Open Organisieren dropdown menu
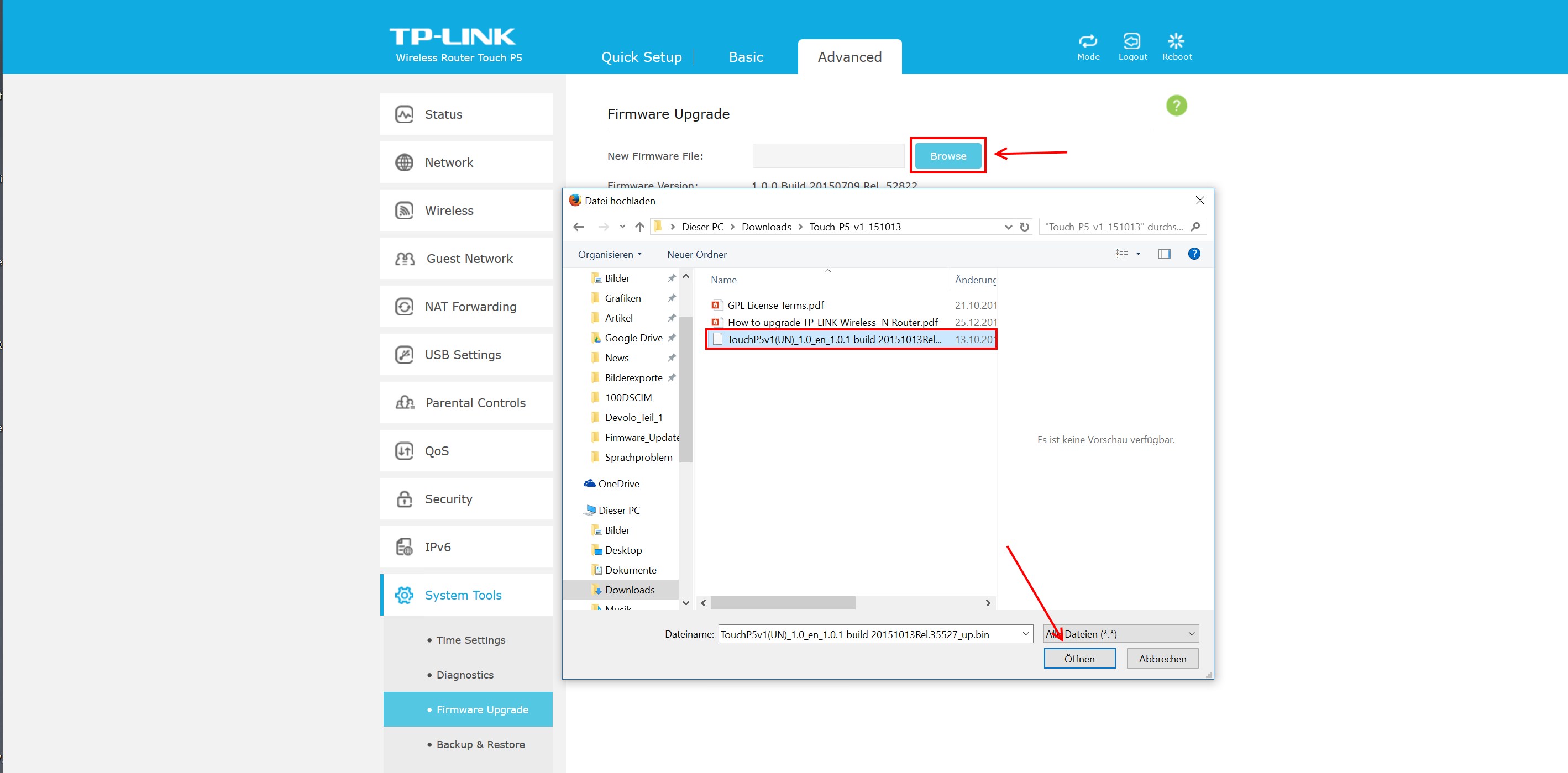1568x773 pixels. point(610,254)
